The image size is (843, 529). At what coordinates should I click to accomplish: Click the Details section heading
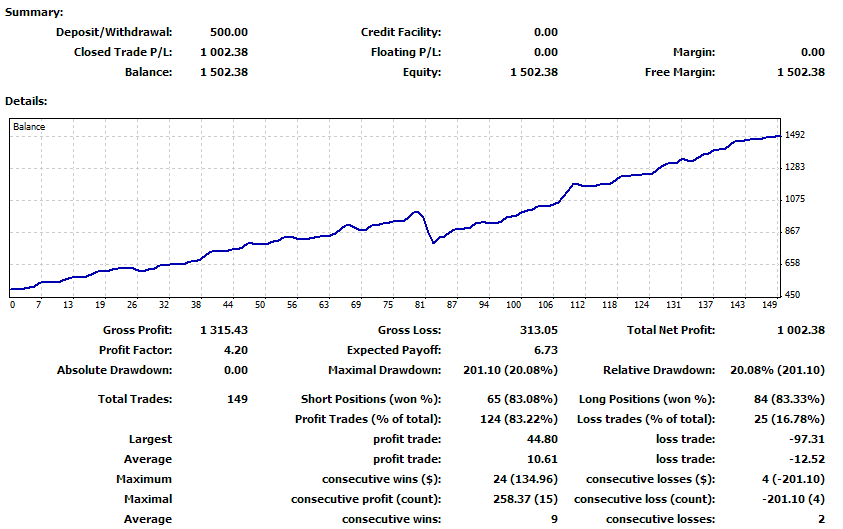point(27,101)
